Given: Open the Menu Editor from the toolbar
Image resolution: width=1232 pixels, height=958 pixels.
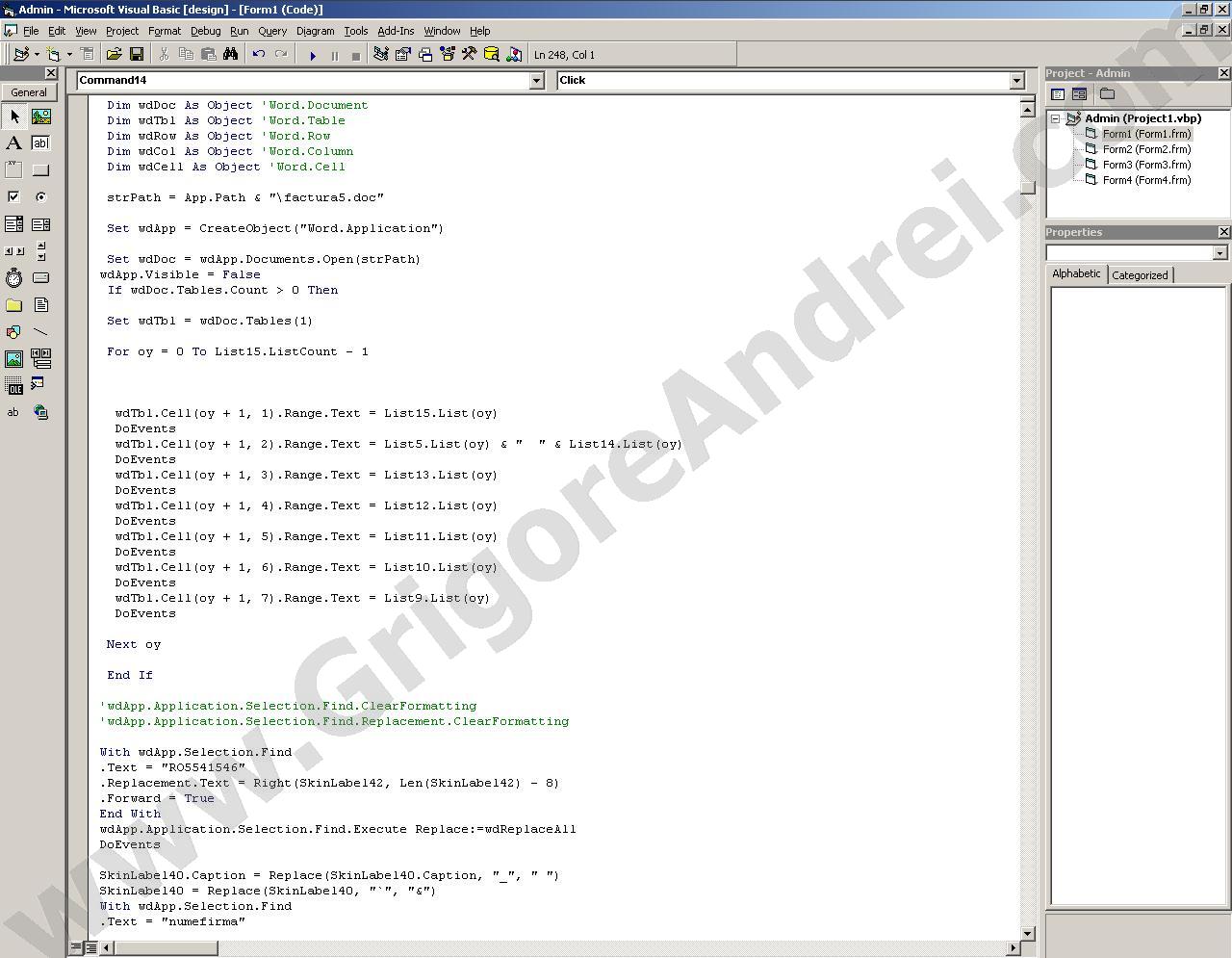Looking at the screenshot, I should [87, 55].
